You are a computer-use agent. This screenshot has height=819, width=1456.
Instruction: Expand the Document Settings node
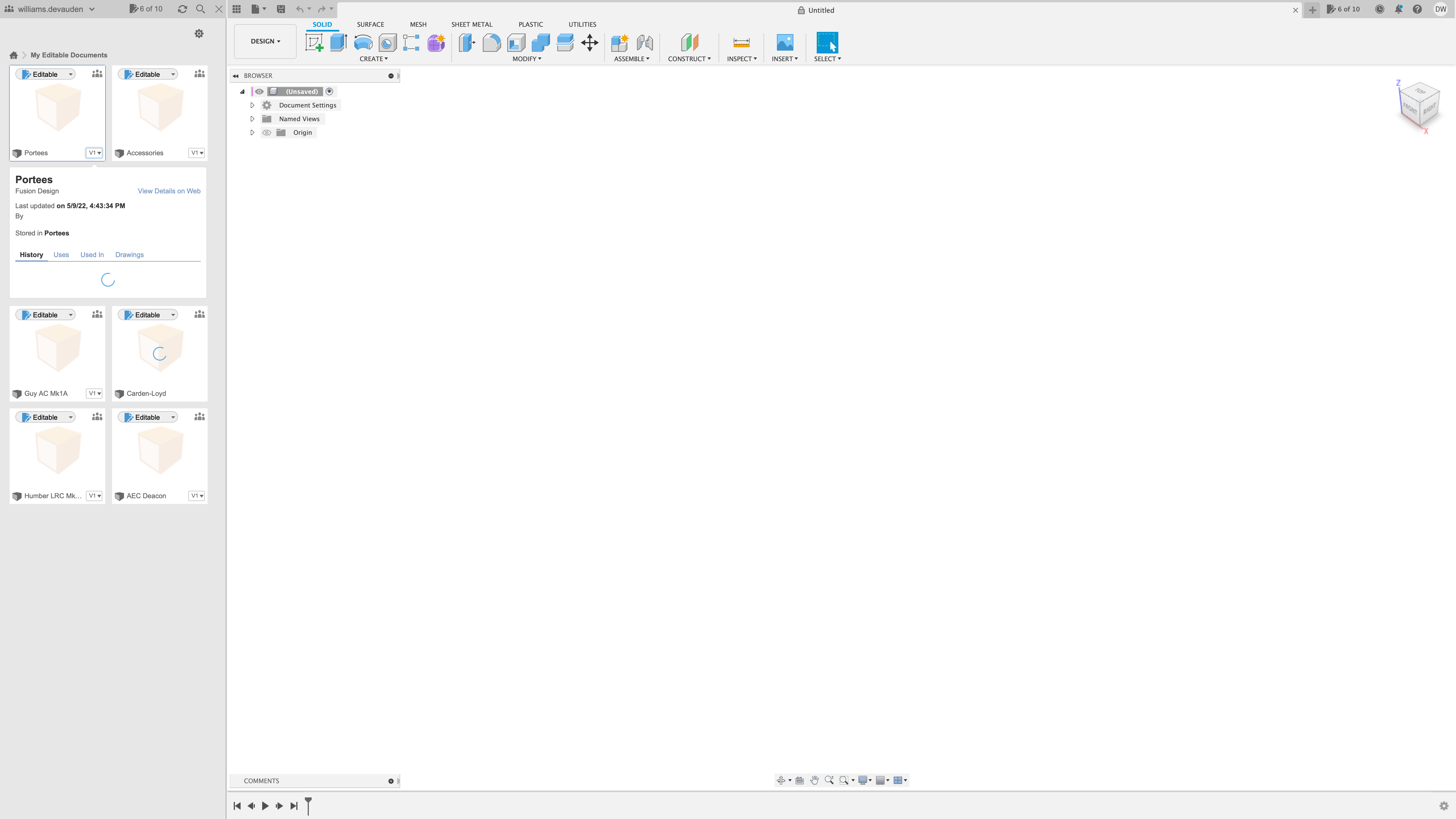tap(253, 105)
